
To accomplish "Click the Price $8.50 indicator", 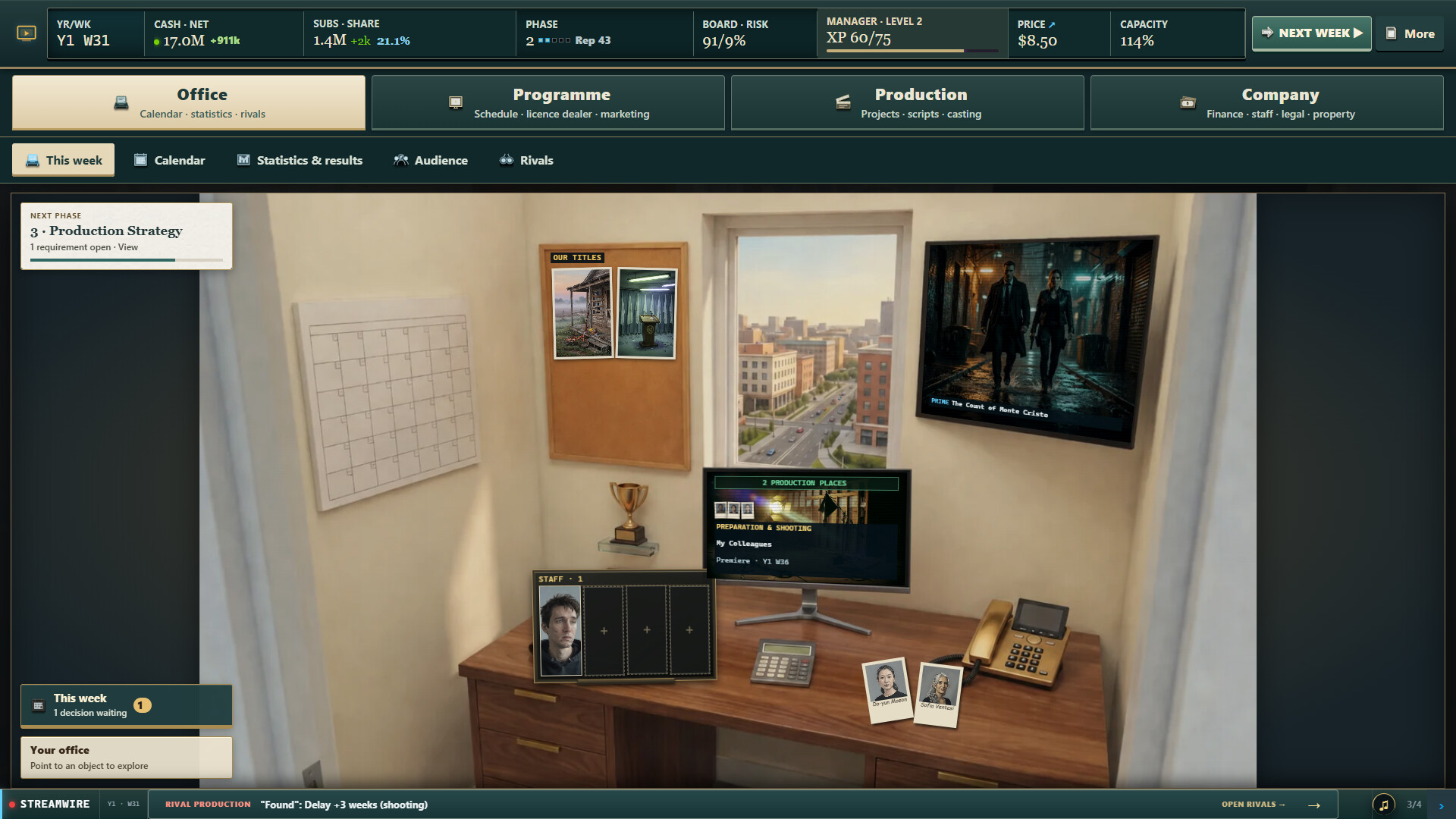I will [1059, 33].
